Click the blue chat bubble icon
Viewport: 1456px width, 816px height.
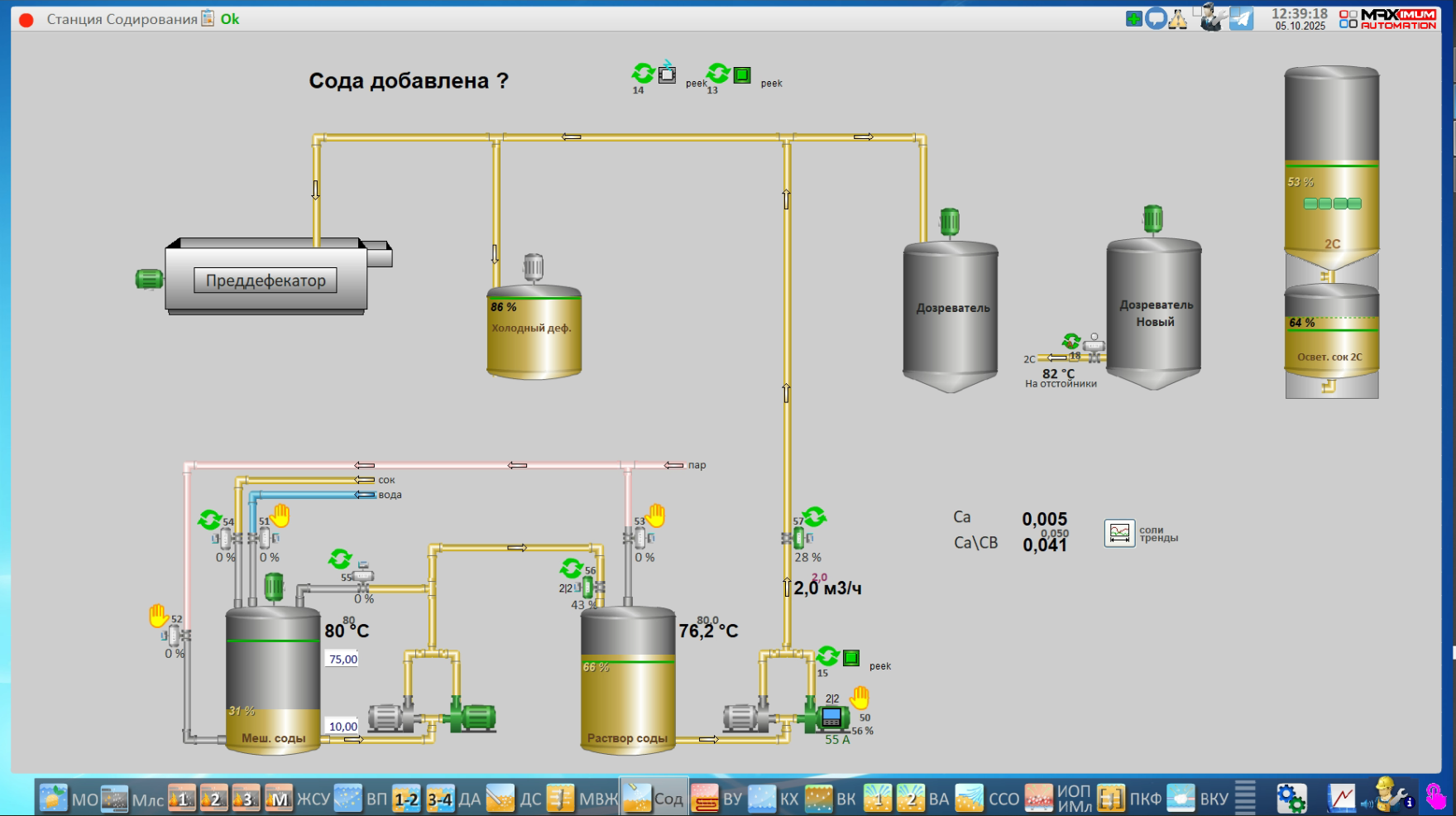point(1156,18)
